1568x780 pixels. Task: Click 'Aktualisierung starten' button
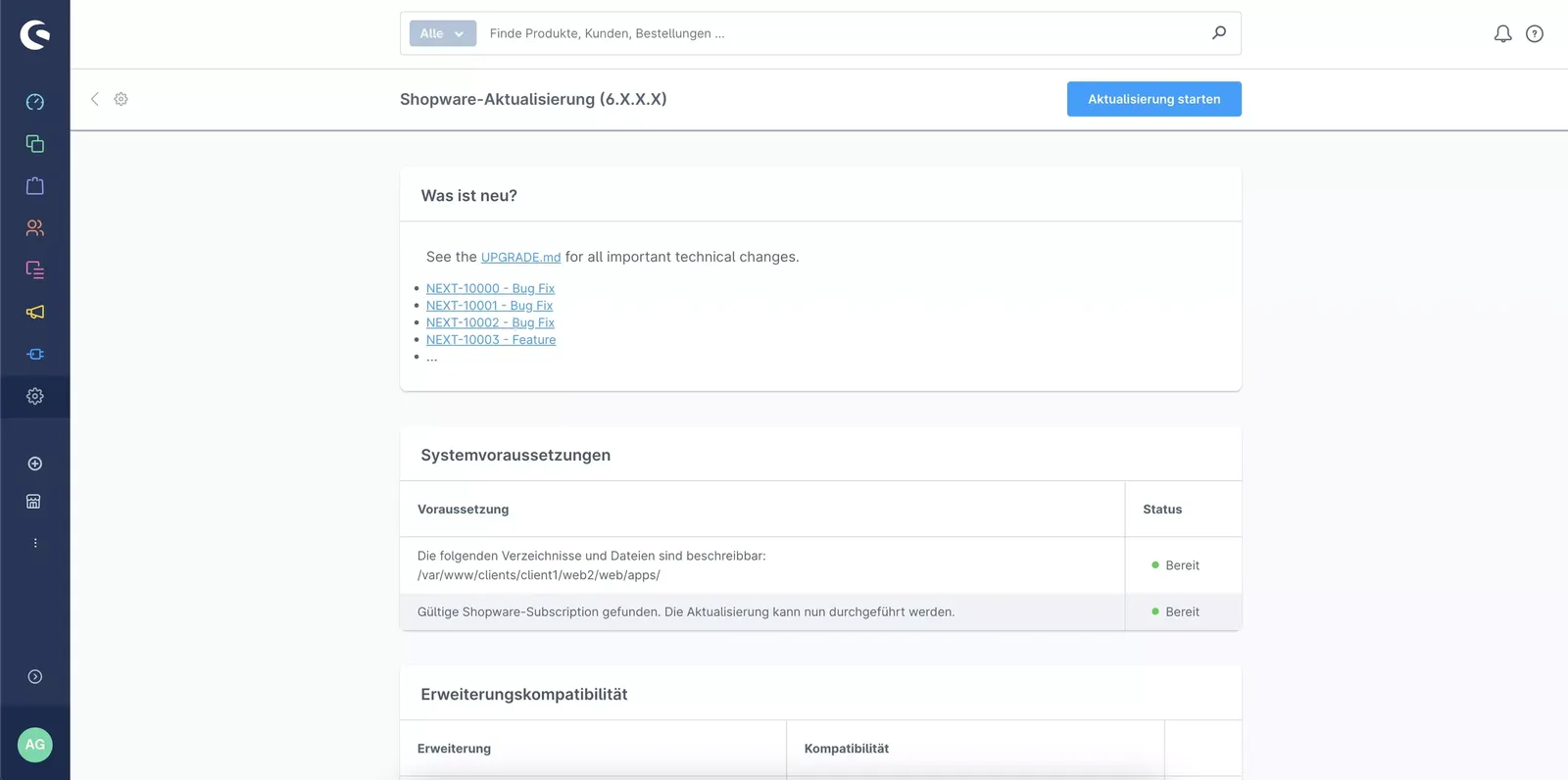[1154, 99]
